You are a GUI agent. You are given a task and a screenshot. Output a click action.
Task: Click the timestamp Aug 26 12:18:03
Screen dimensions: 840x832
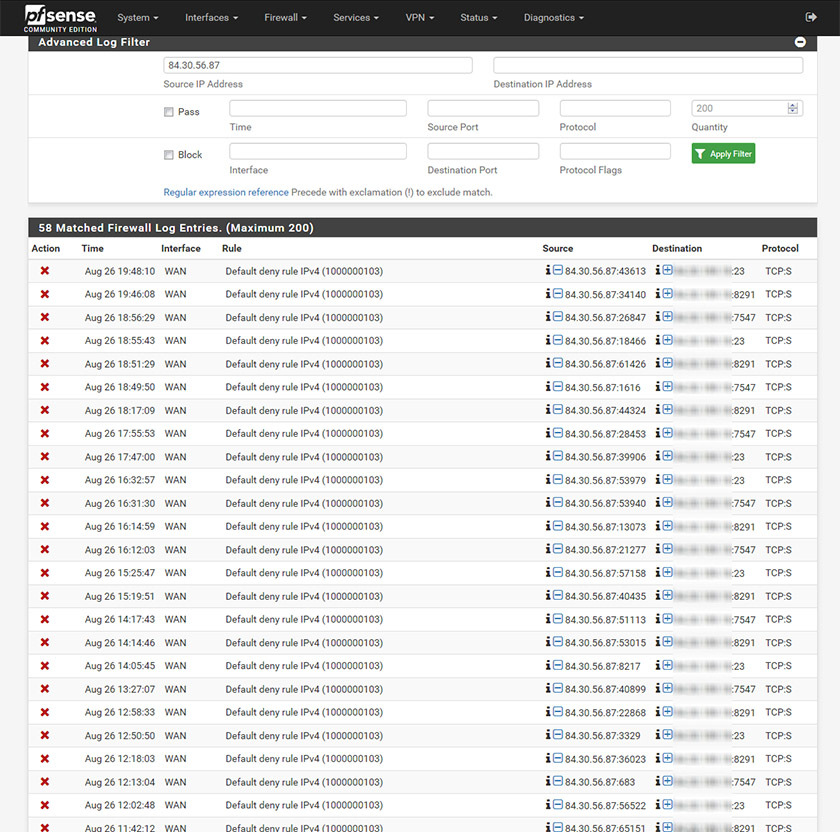tap(119, 759)
